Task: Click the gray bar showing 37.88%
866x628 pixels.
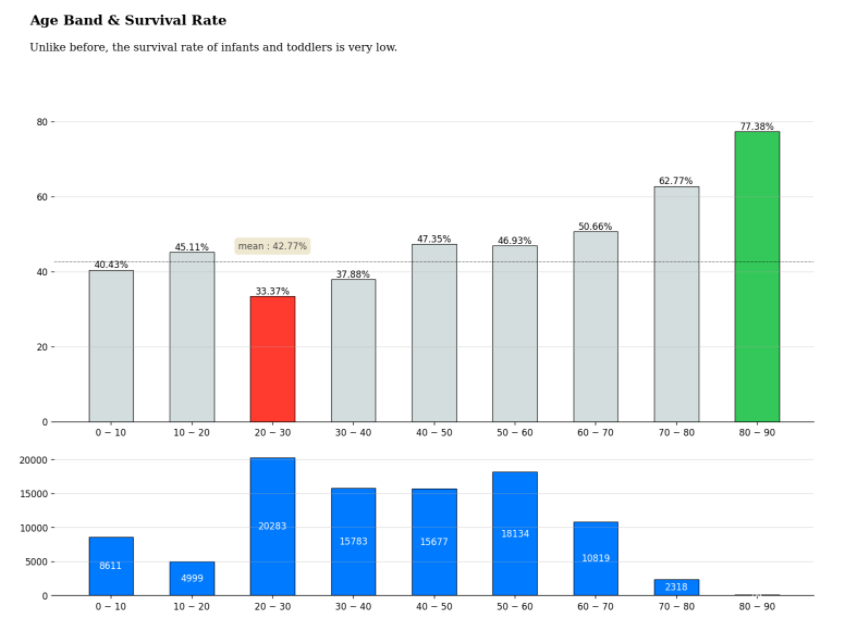Action: (x=353, y=350)
